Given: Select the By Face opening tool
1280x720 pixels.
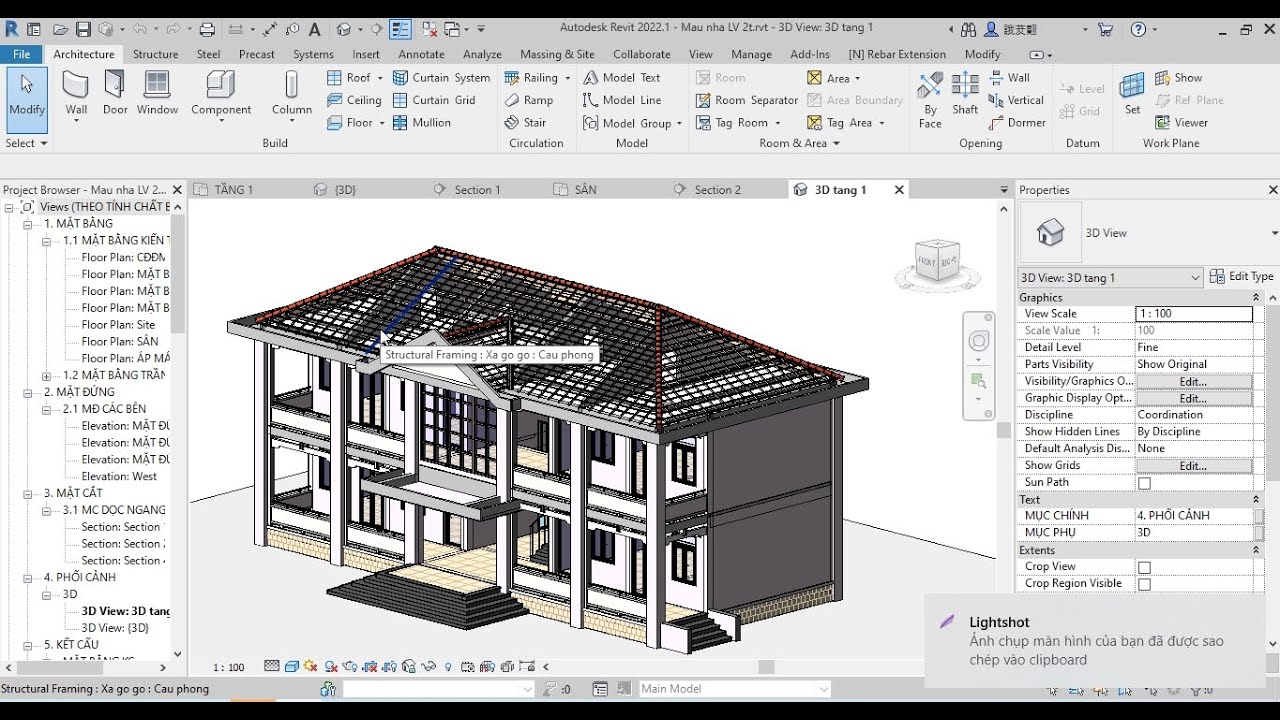Looking at the screenshot, I should pos(930,99).
